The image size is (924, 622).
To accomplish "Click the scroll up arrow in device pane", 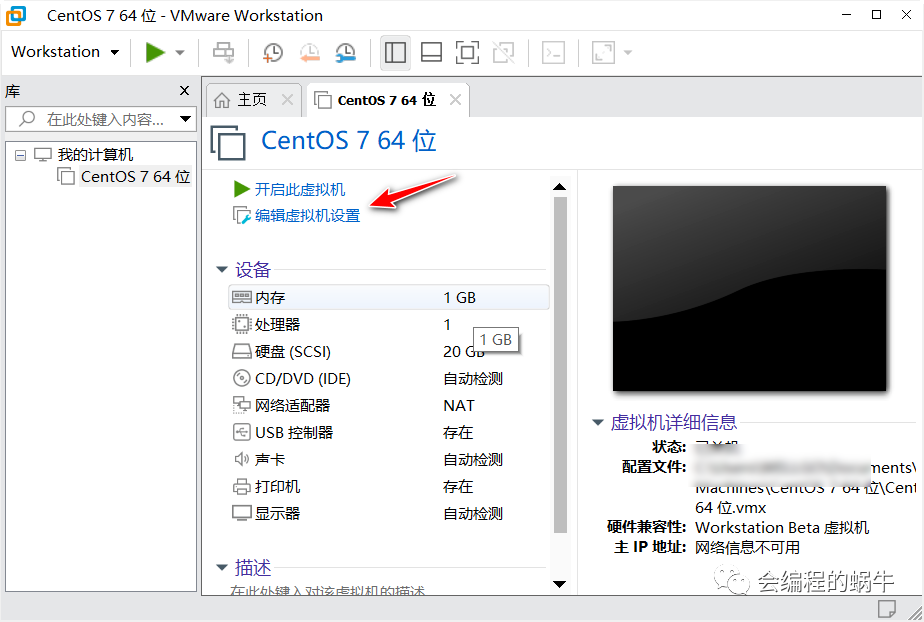I will 560,187.
